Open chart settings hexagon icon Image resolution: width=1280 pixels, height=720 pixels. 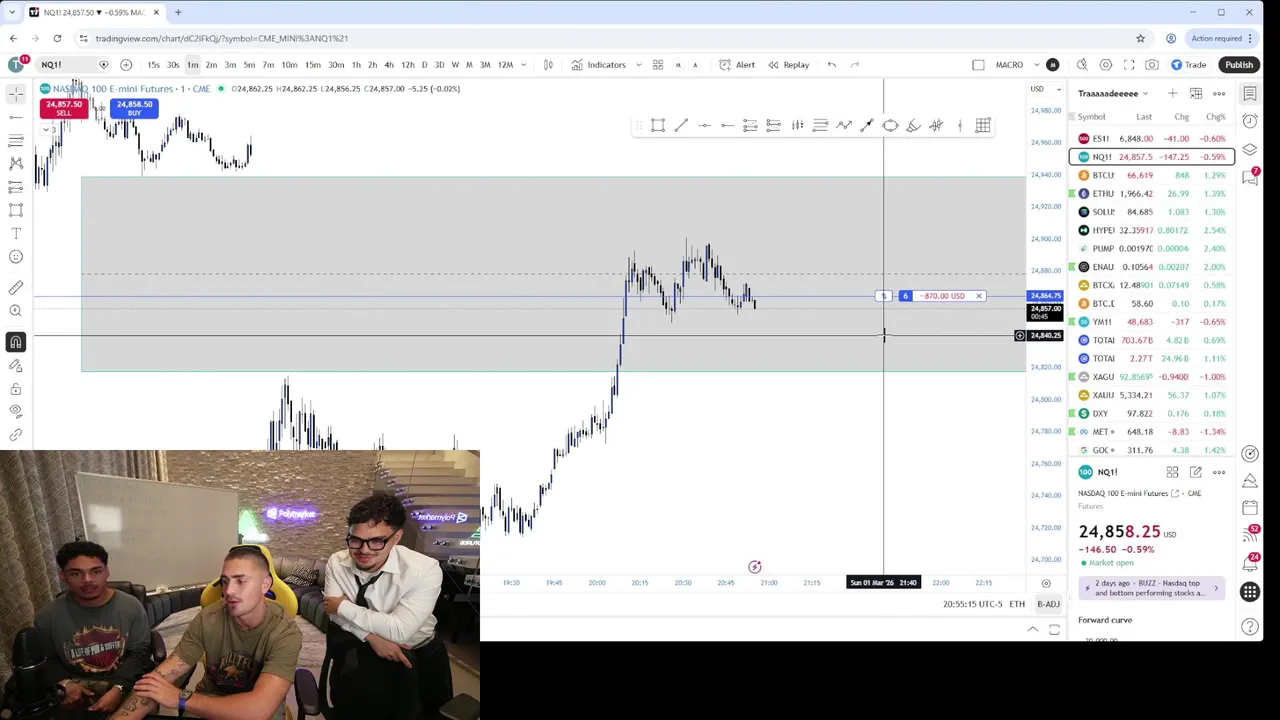click(x=1106, y=65)
